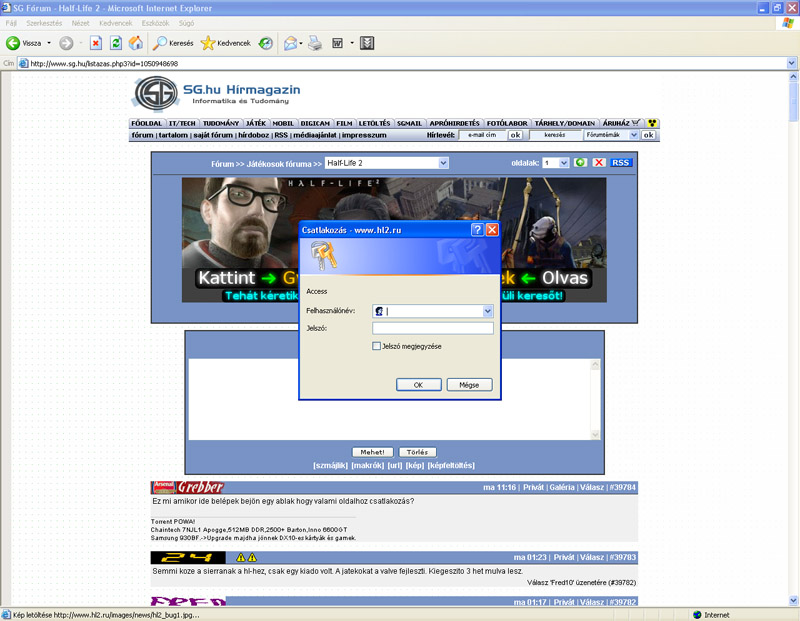This screenshot has width=800, height=621.
Task: Open the Half-Life 2 forum selector dropdown
Action: [x=443, y=163]
